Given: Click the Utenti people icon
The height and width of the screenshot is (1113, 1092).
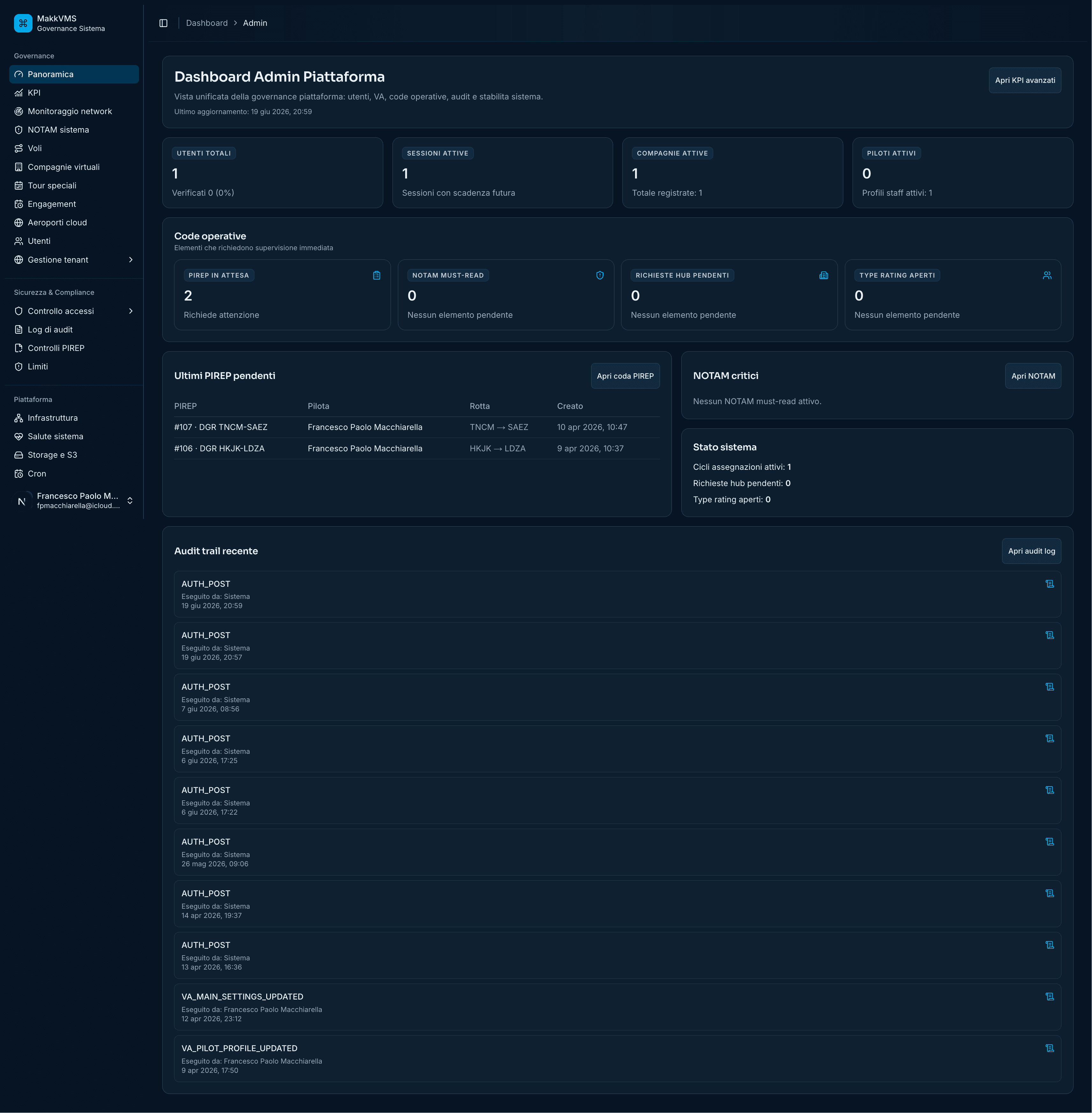Looking at the screenshot, I should tap(18, 241).
